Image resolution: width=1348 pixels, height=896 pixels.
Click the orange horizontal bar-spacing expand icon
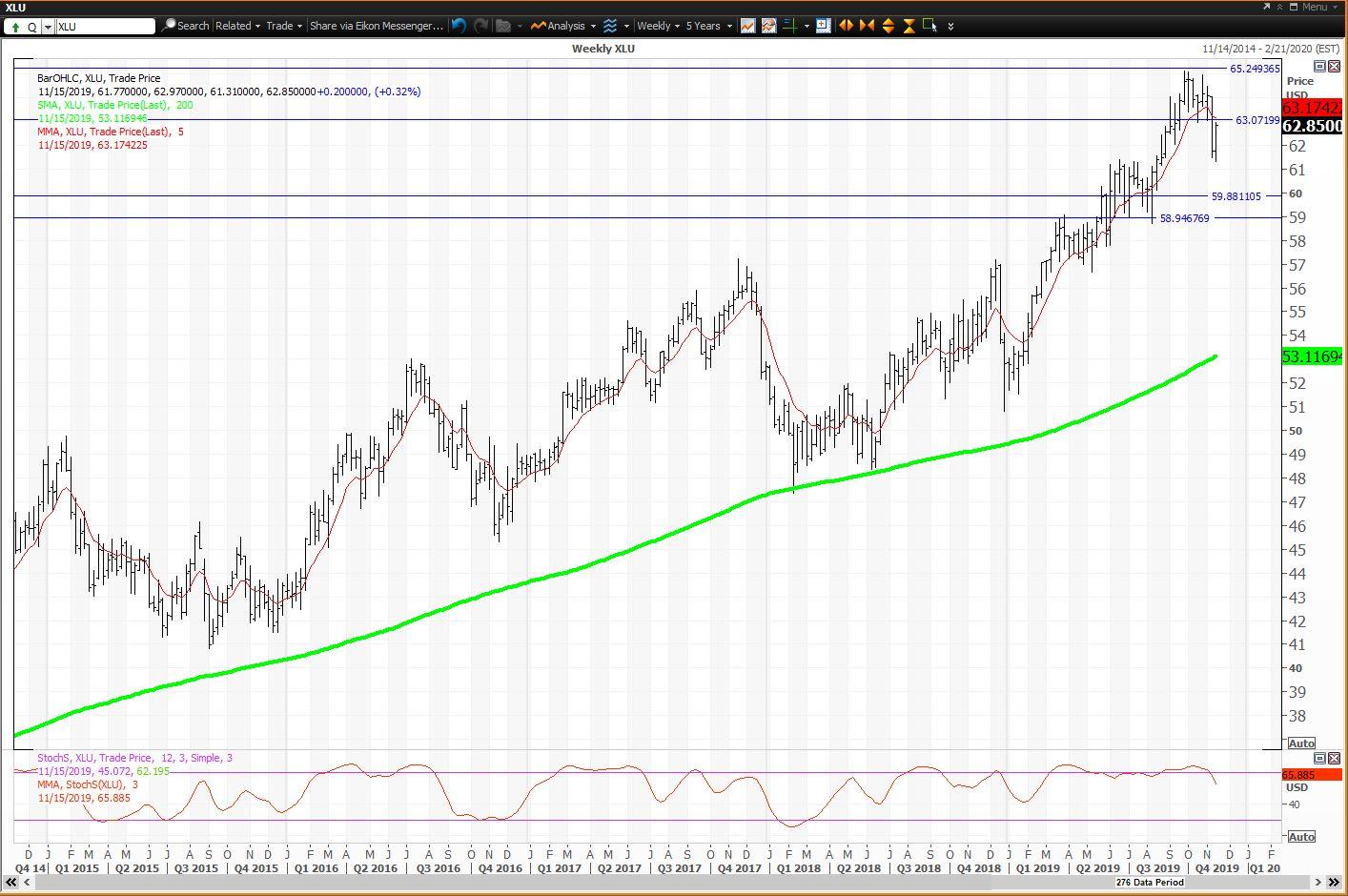(x=847, y=26)
